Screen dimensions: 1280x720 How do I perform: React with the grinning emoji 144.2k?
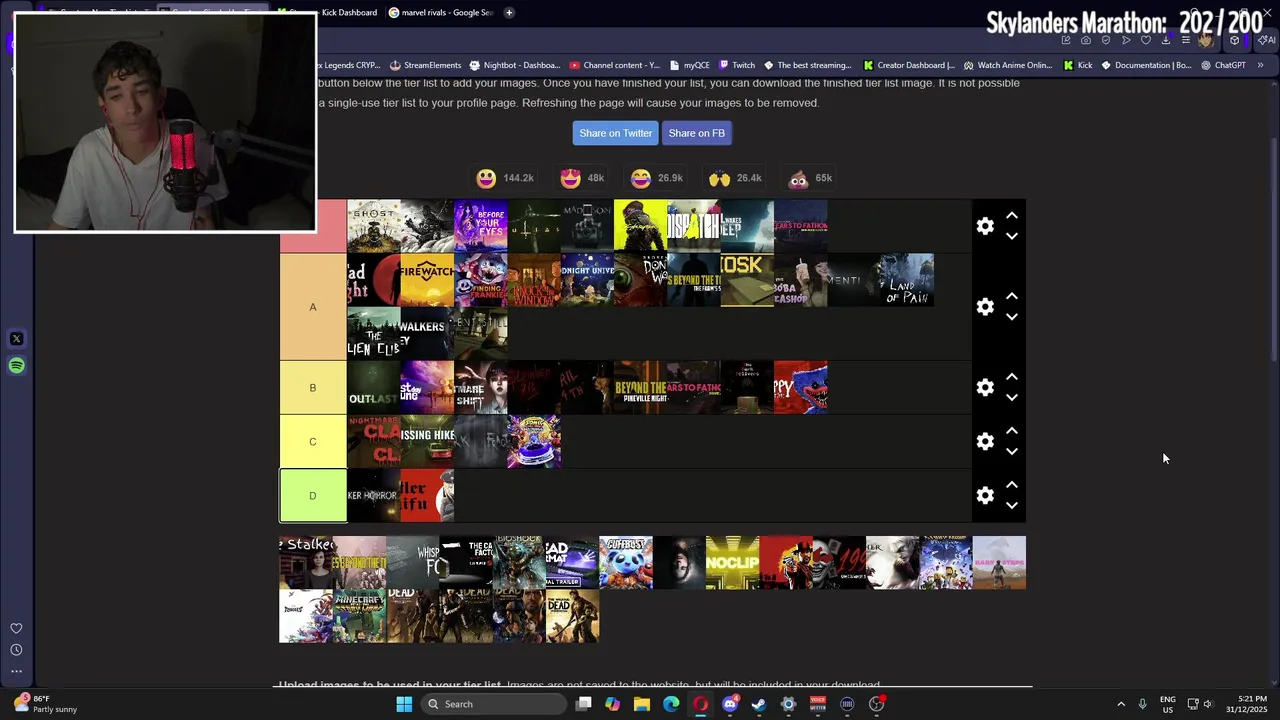pos(506,178)
